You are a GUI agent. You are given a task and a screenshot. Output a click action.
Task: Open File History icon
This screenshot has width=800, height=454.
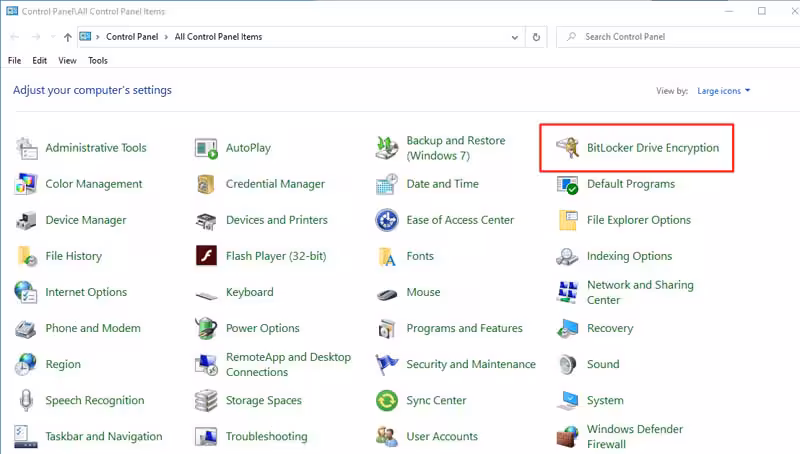click(x=26, y=256)
